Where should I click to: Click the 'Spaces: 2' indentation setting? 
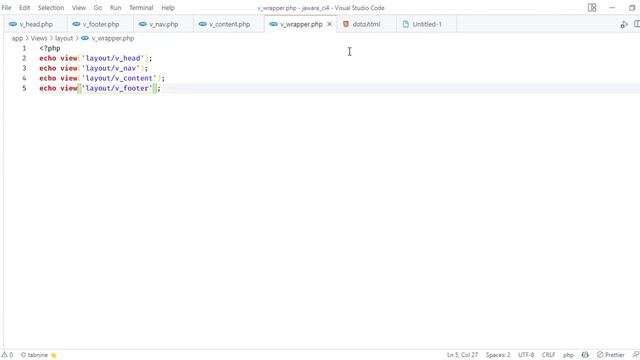[x=498, y=355]
